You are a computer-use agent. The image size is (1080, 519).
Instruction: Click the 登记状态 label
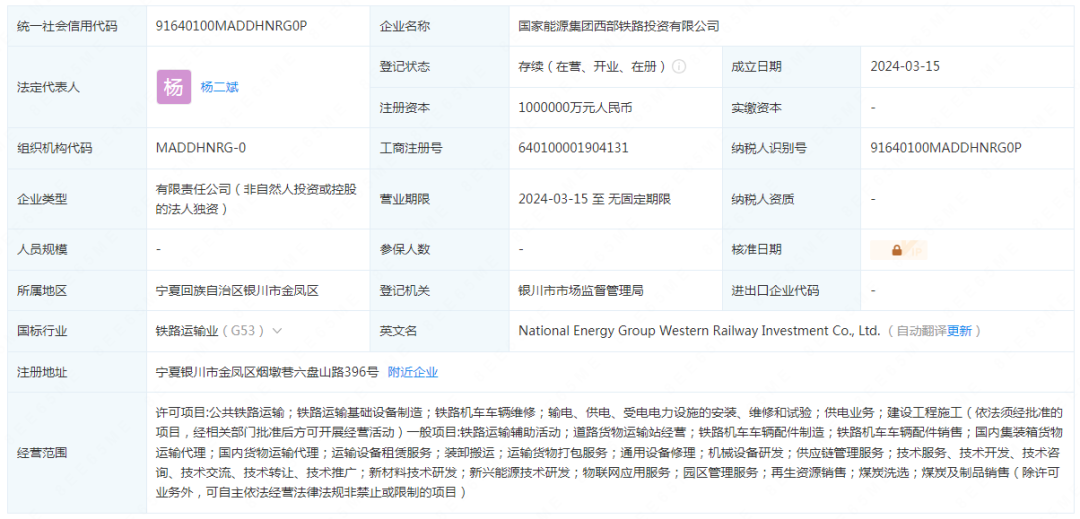click(405, 67)
